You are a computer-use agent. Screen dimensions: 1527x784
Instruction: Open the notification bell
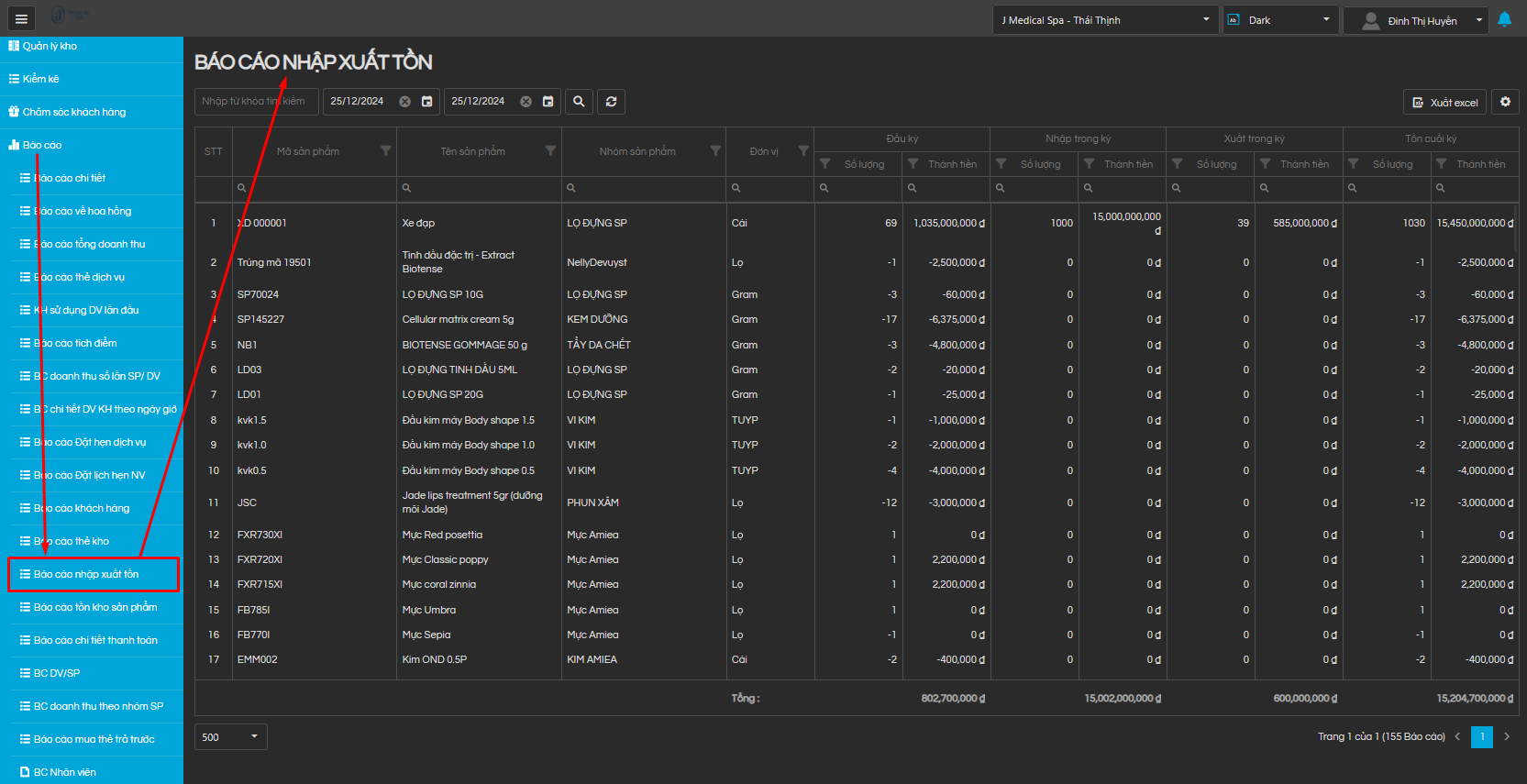tap(1504, 19)
